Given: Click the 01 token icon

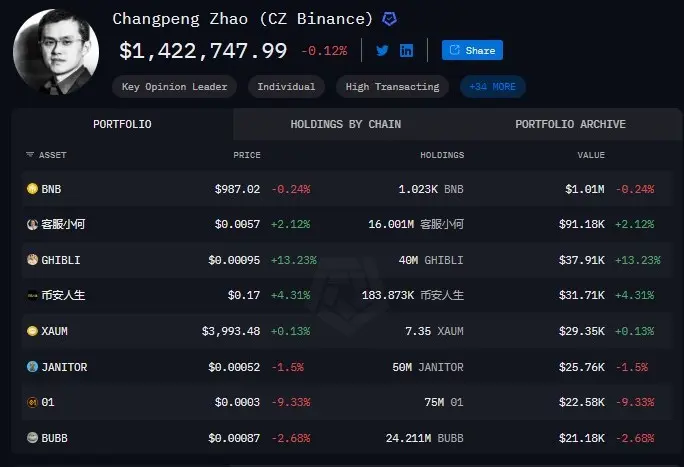Looking at the screenshot, I should pos(32,402).
